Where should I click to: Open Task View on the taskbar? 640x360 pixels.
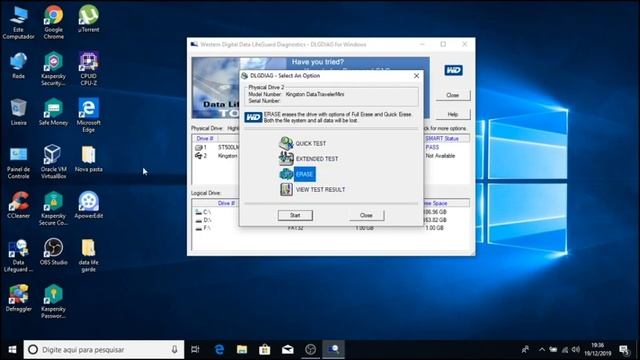click(x=196, y=350)
